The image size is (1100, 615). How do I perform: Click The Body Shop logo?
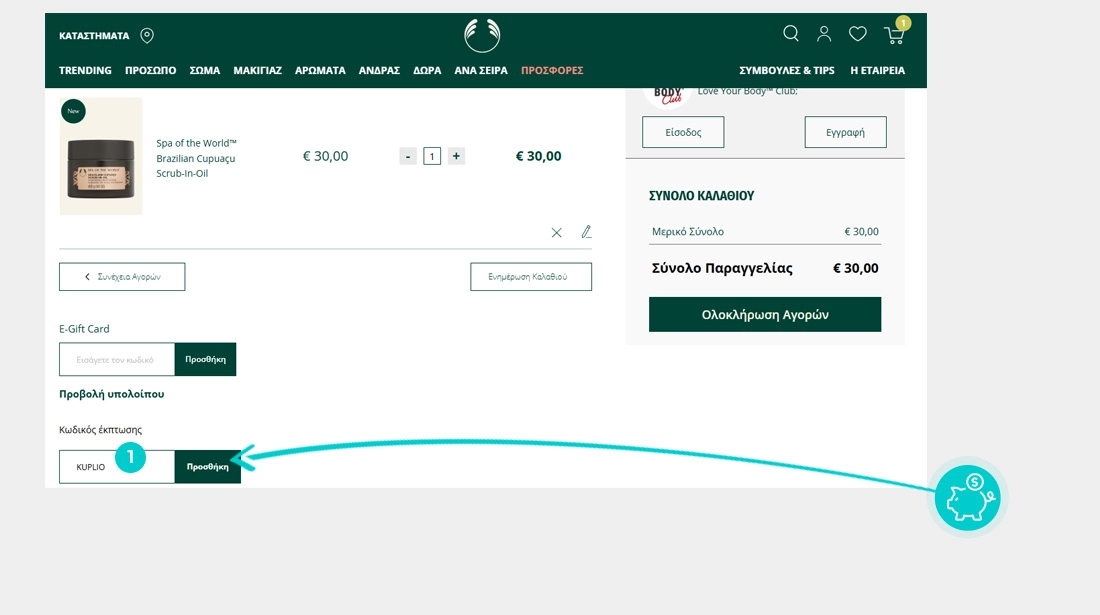482,35
